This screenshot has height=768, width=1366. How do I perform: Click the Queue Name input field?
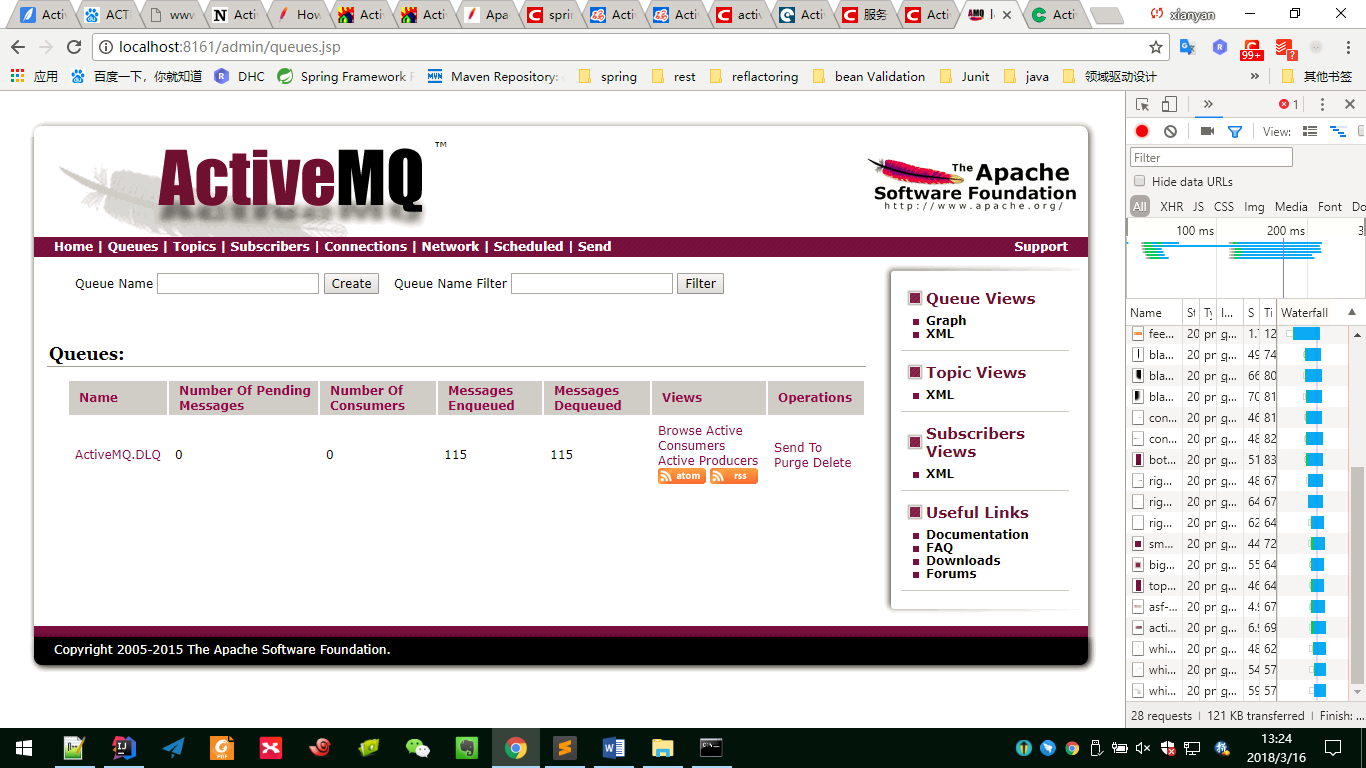point(238,283)
